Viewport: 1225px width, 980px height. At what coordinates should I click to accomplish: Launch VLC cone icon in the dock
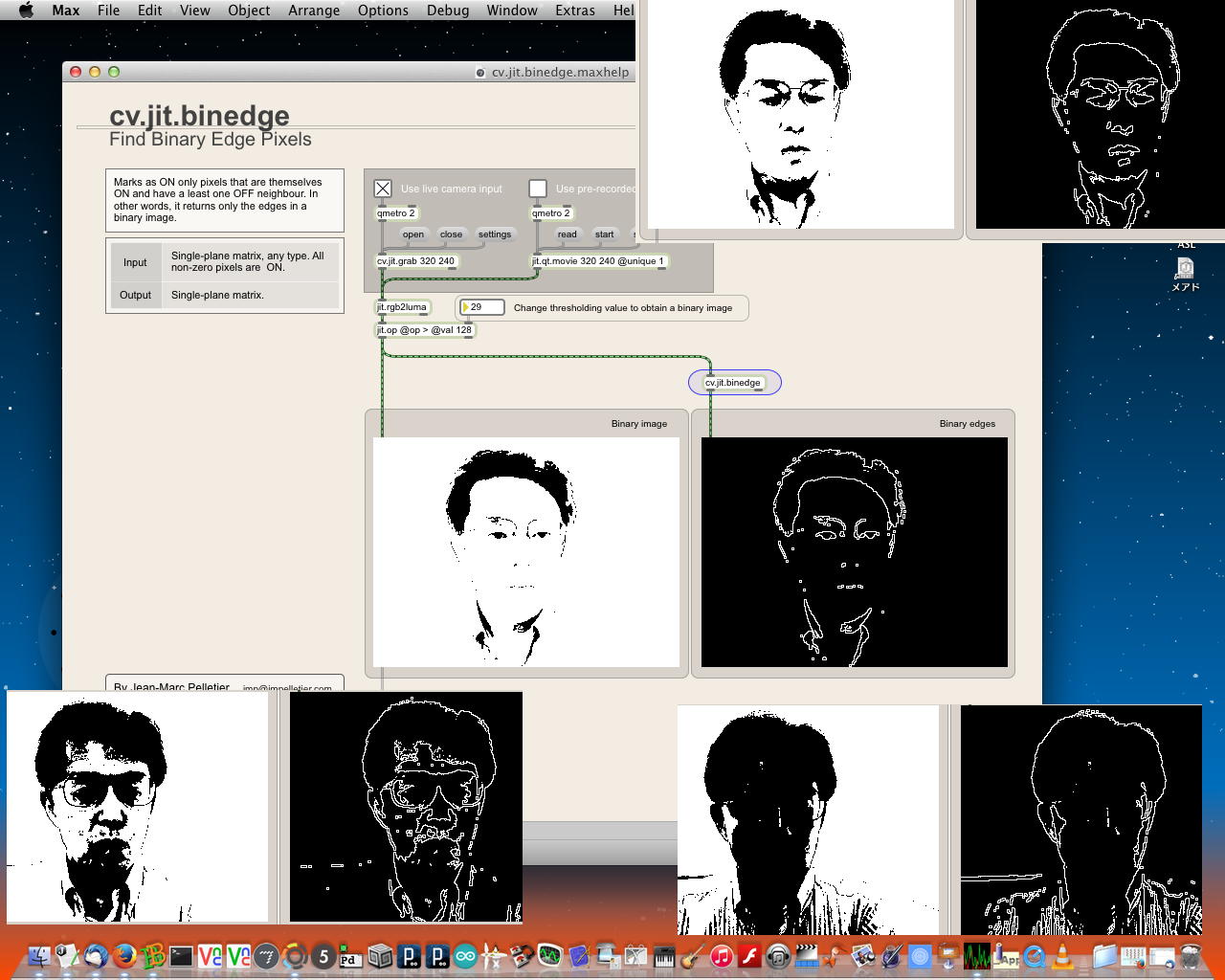(x=1062, y=955)
